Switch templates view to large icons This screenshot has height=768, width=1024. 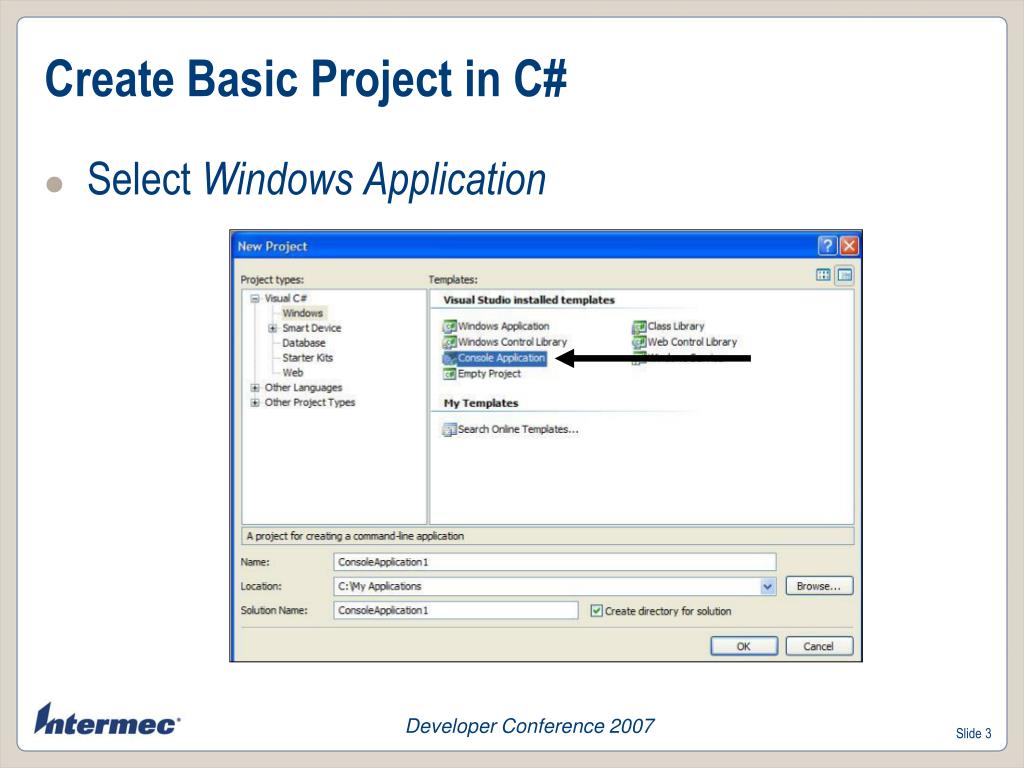click(824, 275)
